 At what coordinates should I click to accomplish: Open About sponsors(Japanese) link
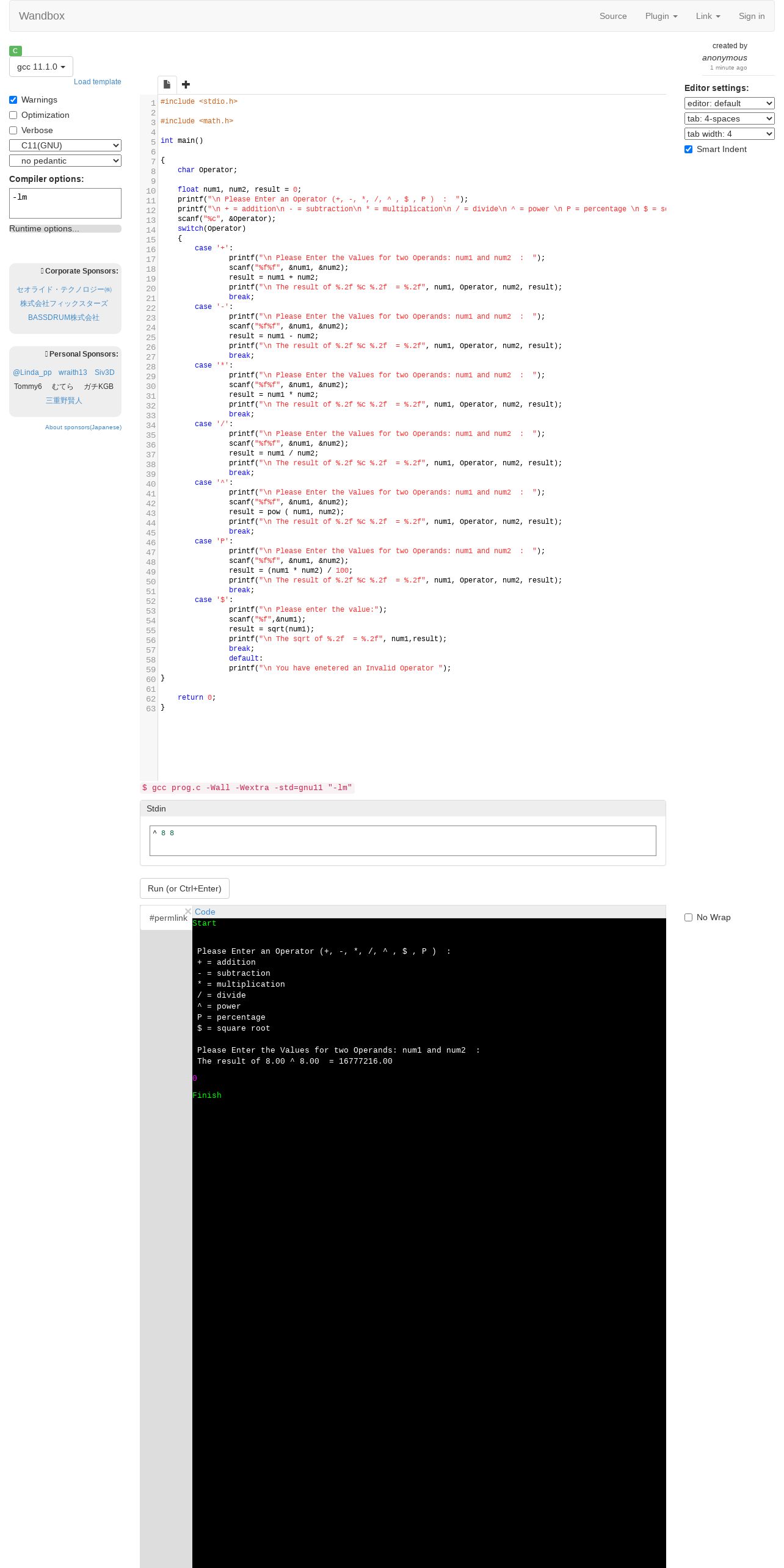(83, 427)
